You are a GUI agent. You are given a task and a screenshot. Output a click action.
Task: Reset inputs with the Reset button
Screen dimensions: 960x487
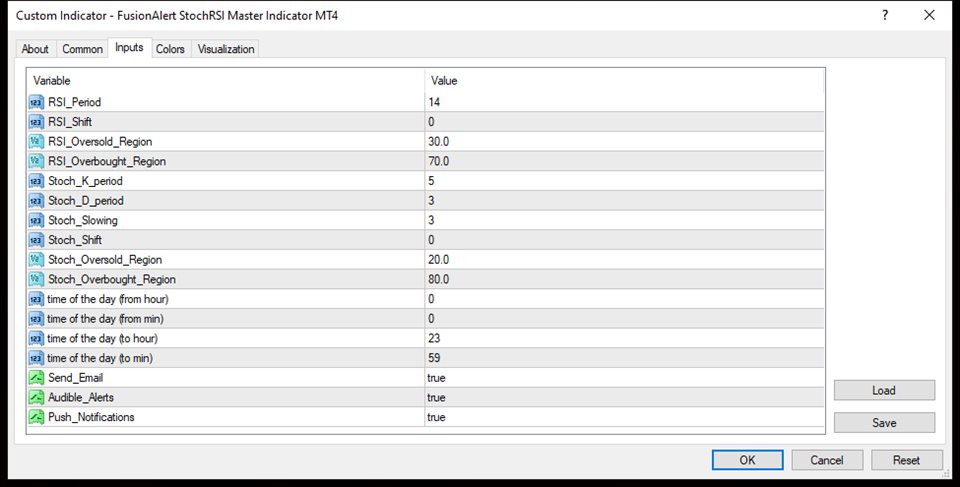tap(906, 460)
